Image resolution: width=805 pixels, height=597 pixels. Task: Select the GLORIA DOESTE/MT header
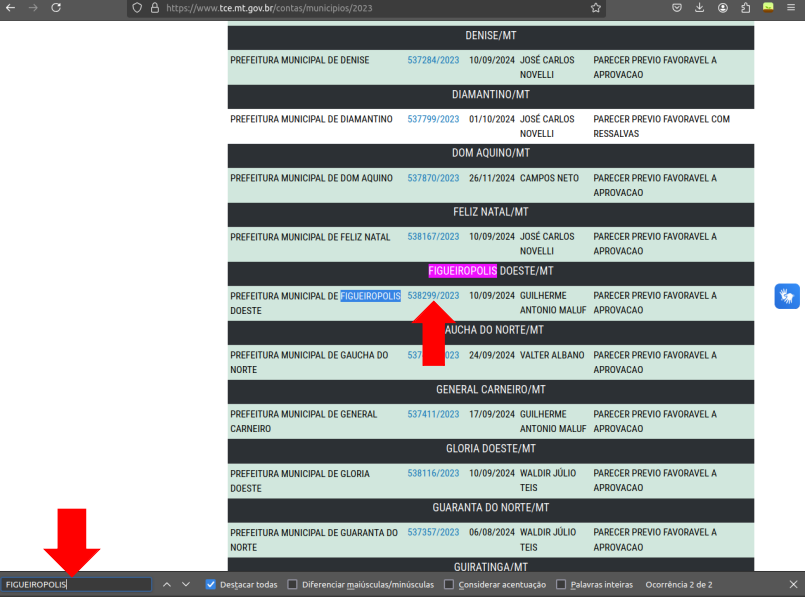click(491, 449)
